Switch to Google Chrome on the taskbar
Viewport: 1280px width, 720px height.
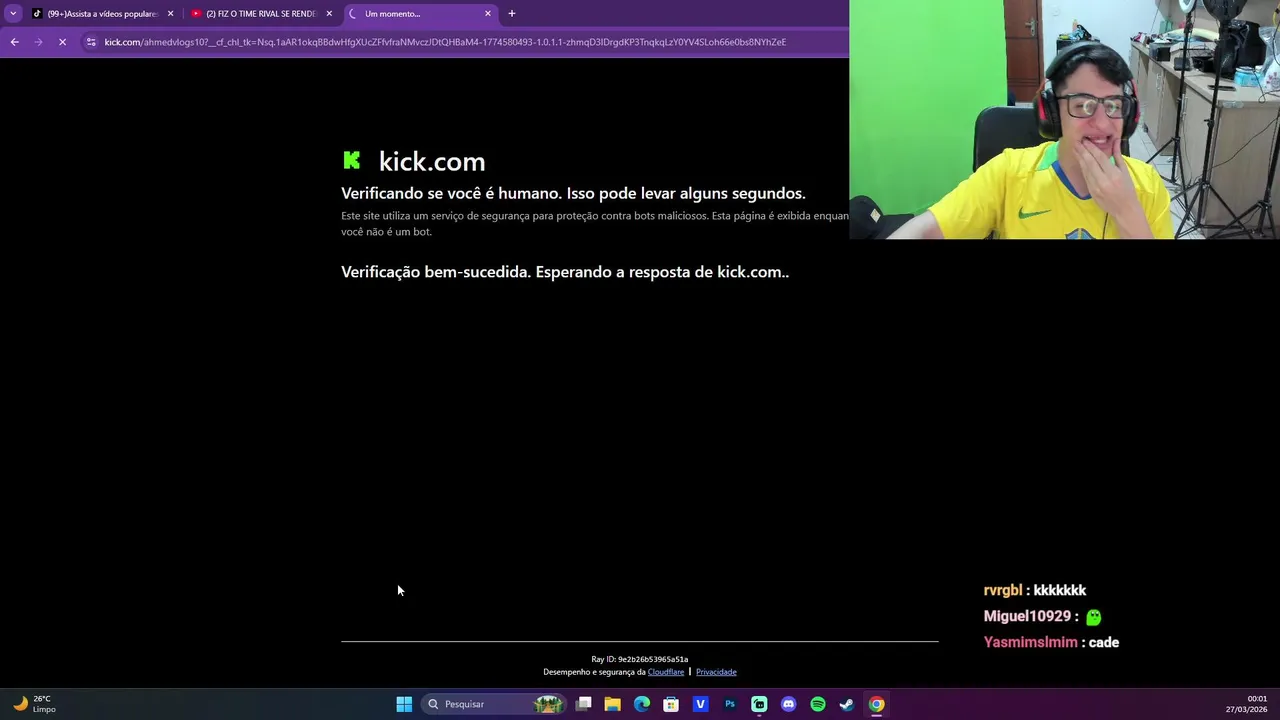(x=876, y=704)
